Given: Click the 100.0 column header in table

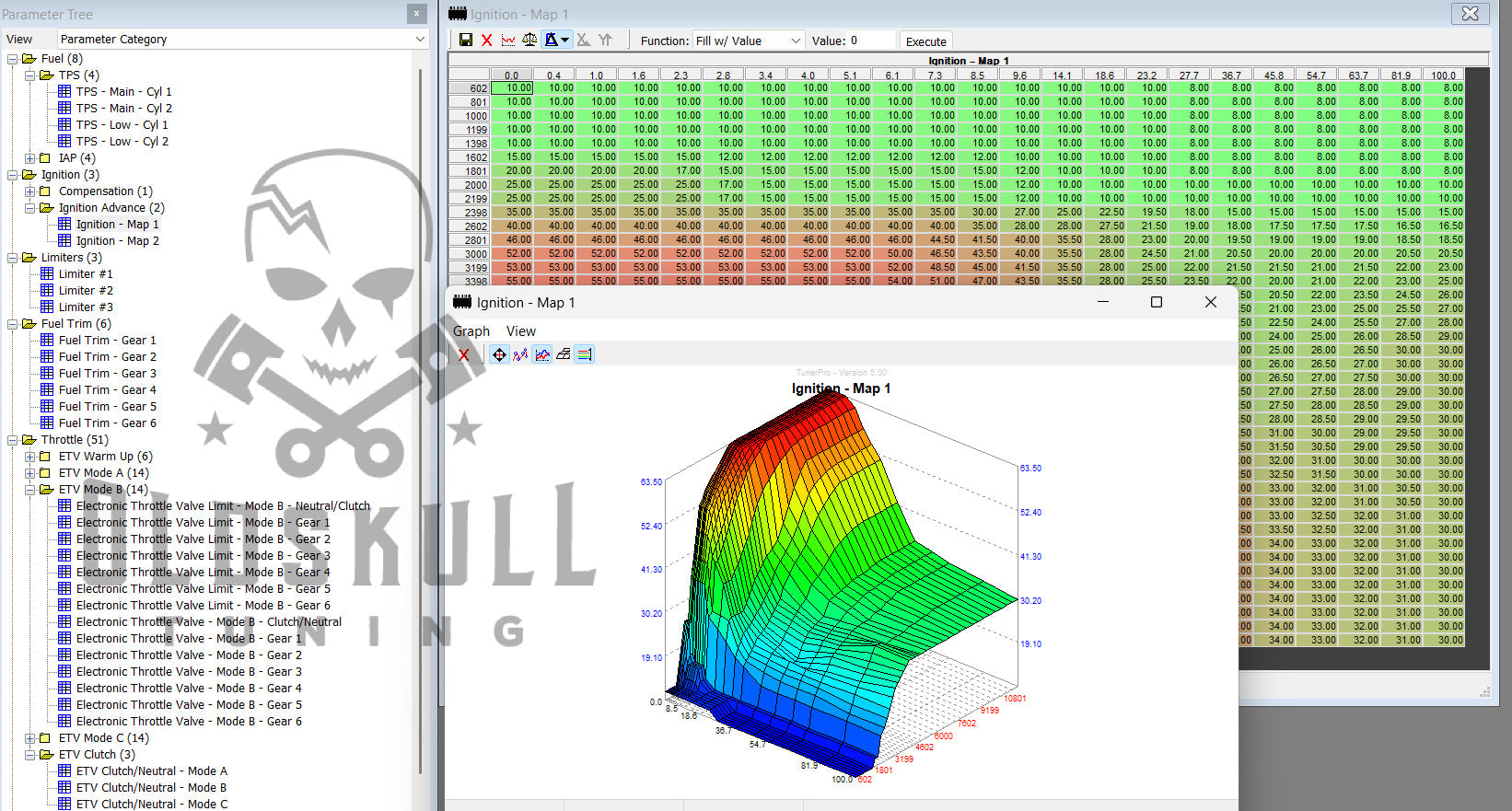Looking at the screenshot, I should (x=1443, y=75).
